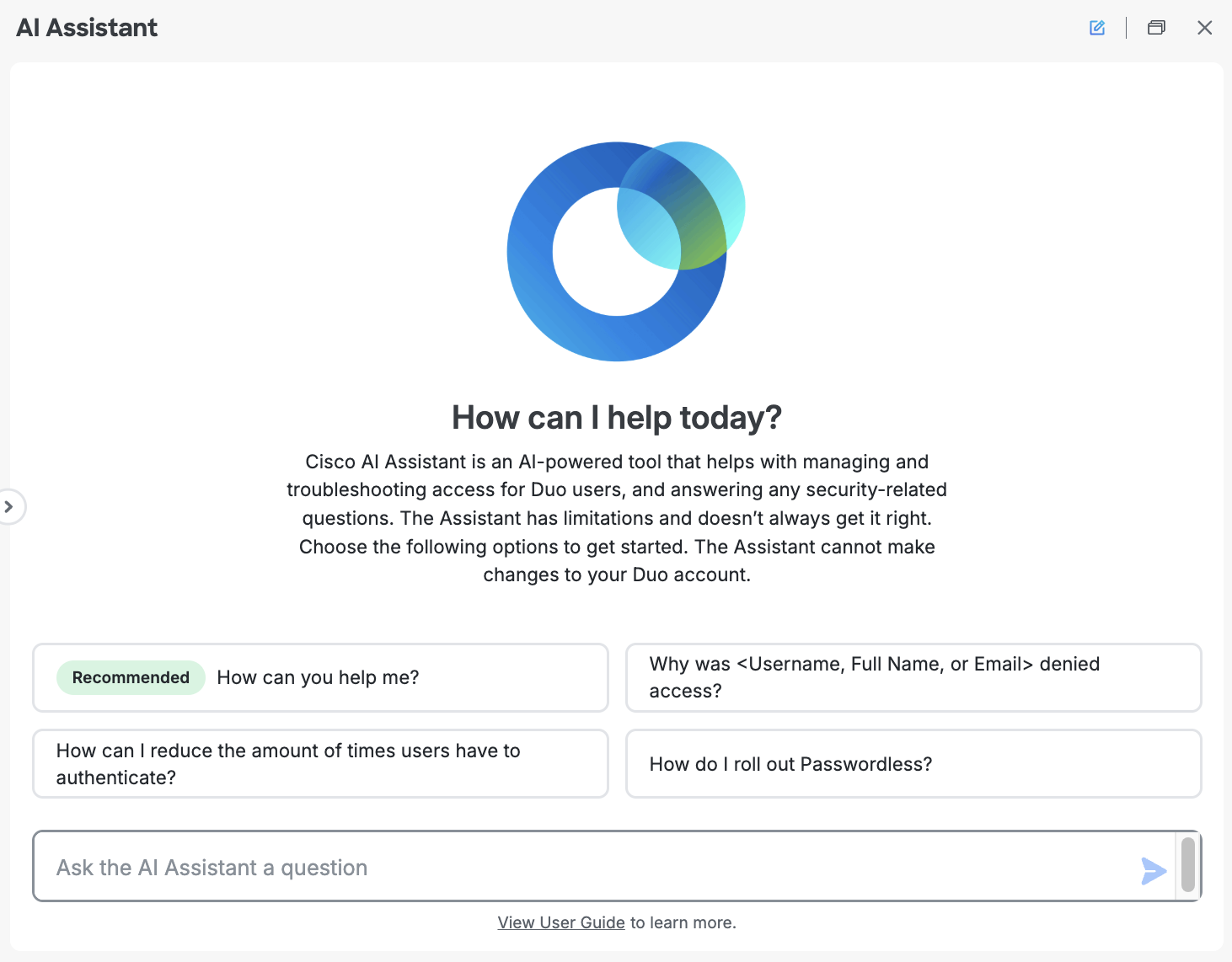Viewport: 1232px width, 962px height.
Task: Send the question using the arrow icon
Action: [1154, 871]
